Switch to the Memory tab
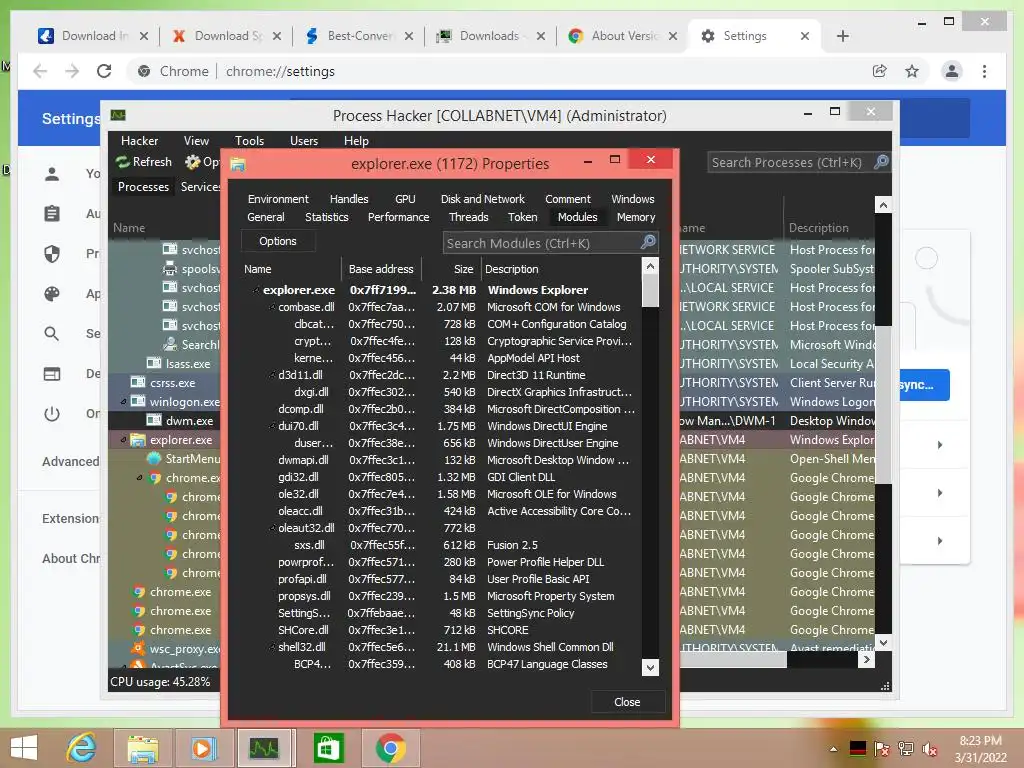Screen dimensions: 1024x768 (x=635, y=217)
